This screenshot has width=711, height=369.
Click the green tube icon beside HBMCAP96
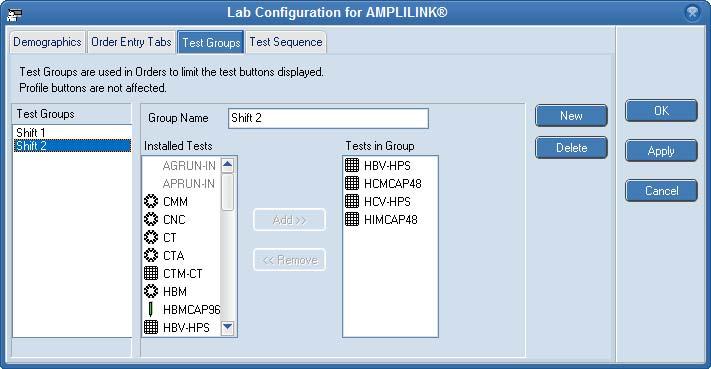coord(151,309)
